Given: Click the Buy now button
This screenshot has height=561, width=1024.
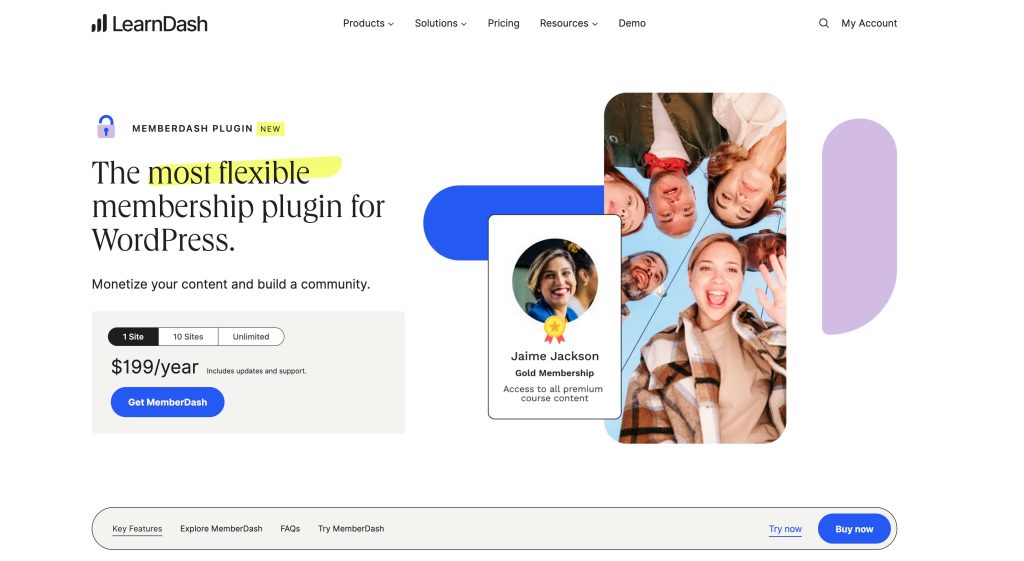Looking at the screenshot, I should [854, 528].
